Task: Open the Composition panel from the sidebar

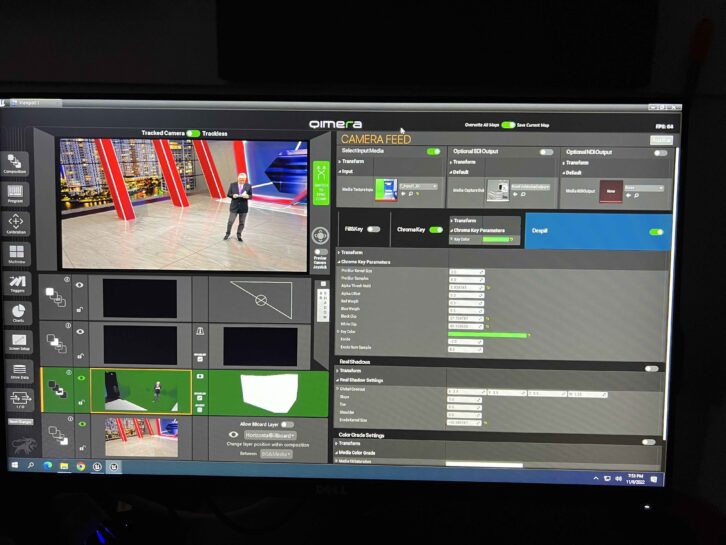Action: [x=17, y=164]
